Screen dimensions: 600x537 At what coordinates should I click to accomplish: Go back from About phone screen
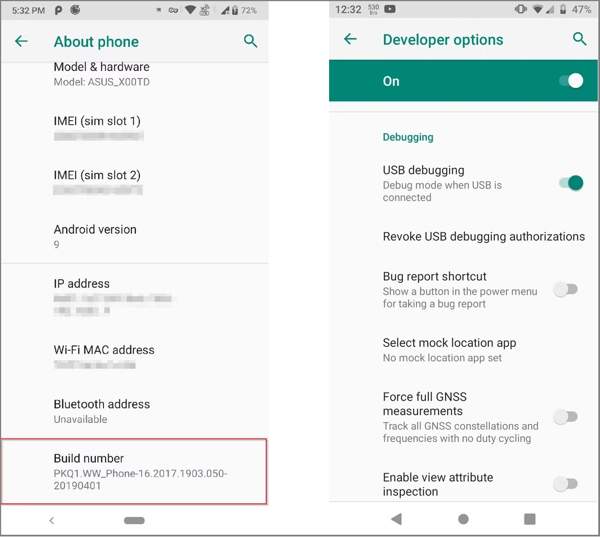[21, 41]
